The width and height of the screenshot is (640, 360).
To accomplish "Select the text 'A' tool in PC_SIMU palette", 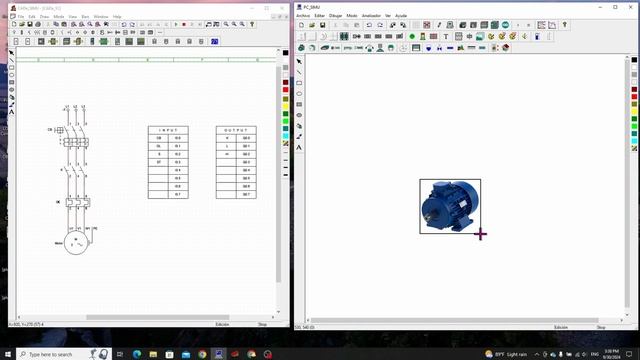I will (x=299, y=147).
